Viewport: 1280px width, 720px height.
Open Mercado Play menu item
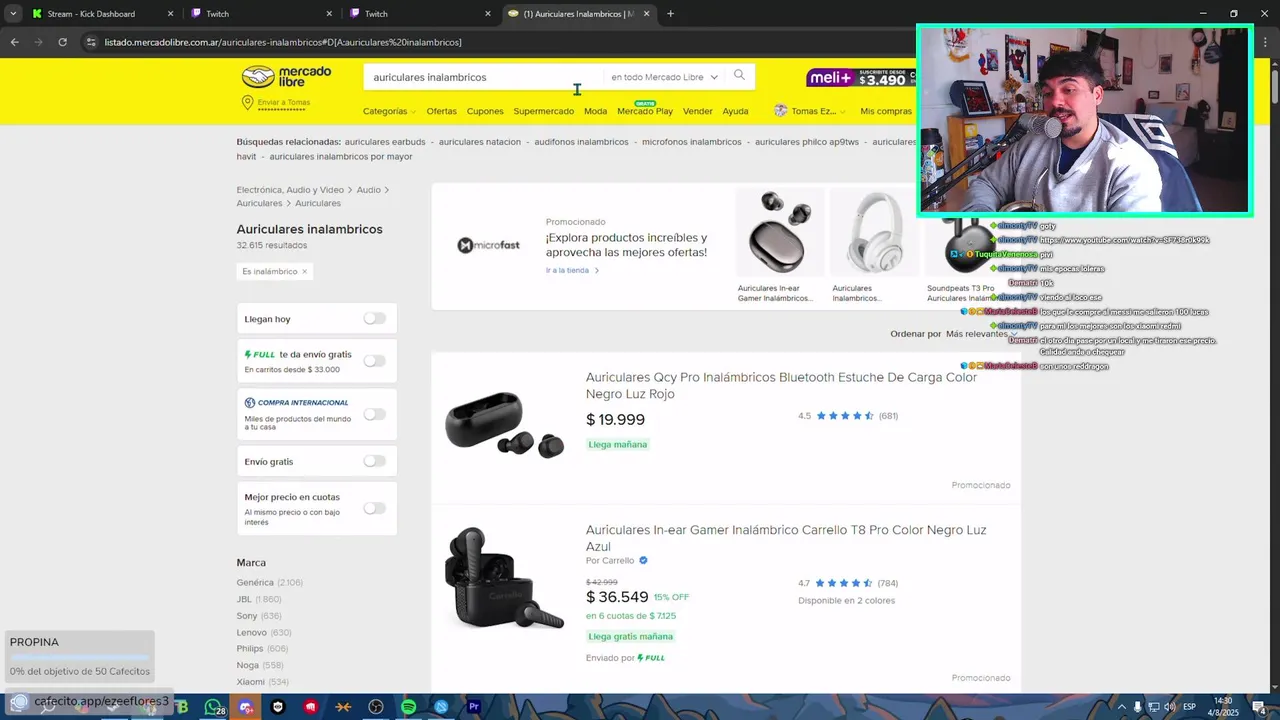point(645,111)
